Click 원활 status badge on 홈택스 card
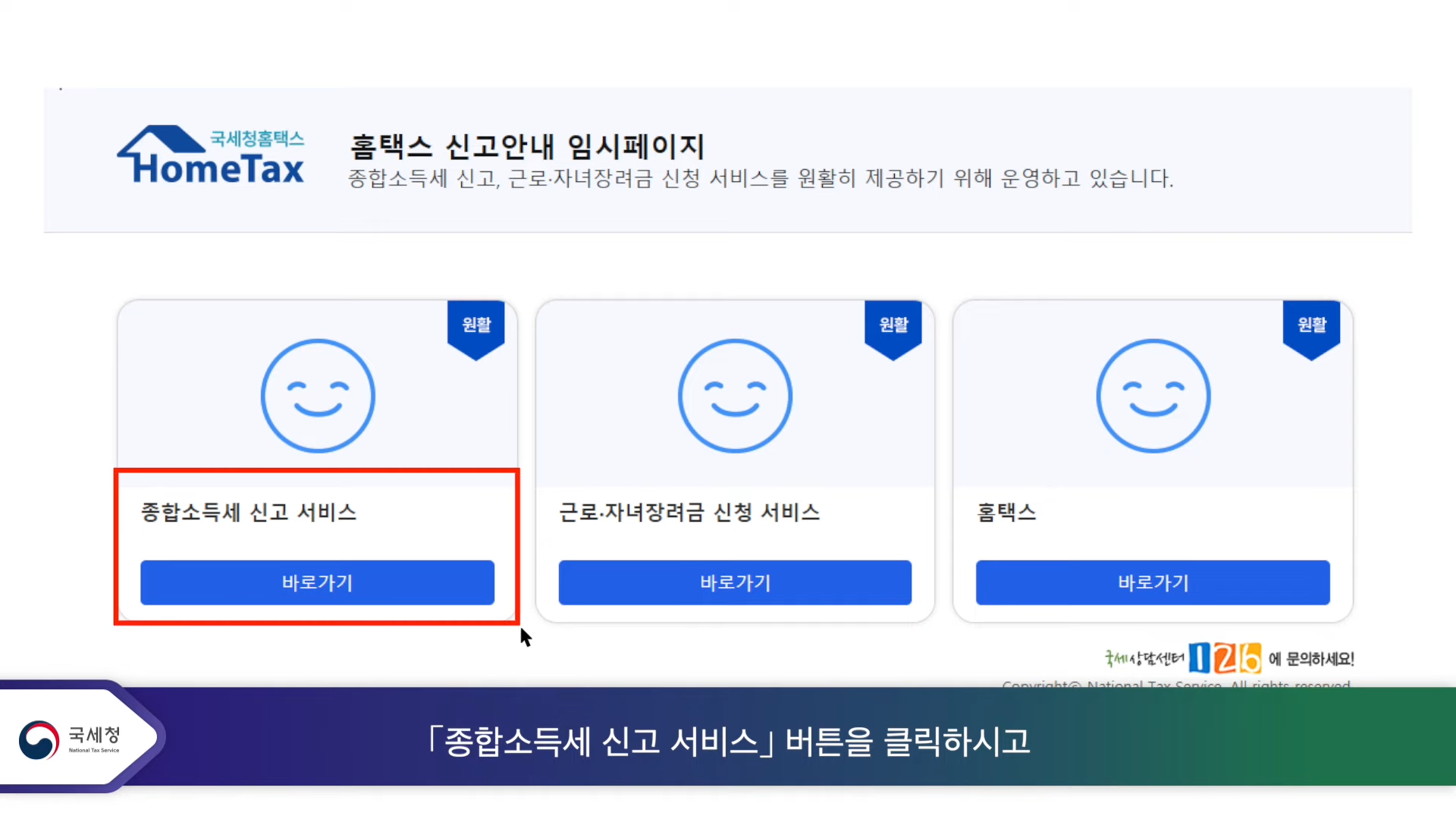Screen dimensions: 1456x819 (x=1311, y=326)
